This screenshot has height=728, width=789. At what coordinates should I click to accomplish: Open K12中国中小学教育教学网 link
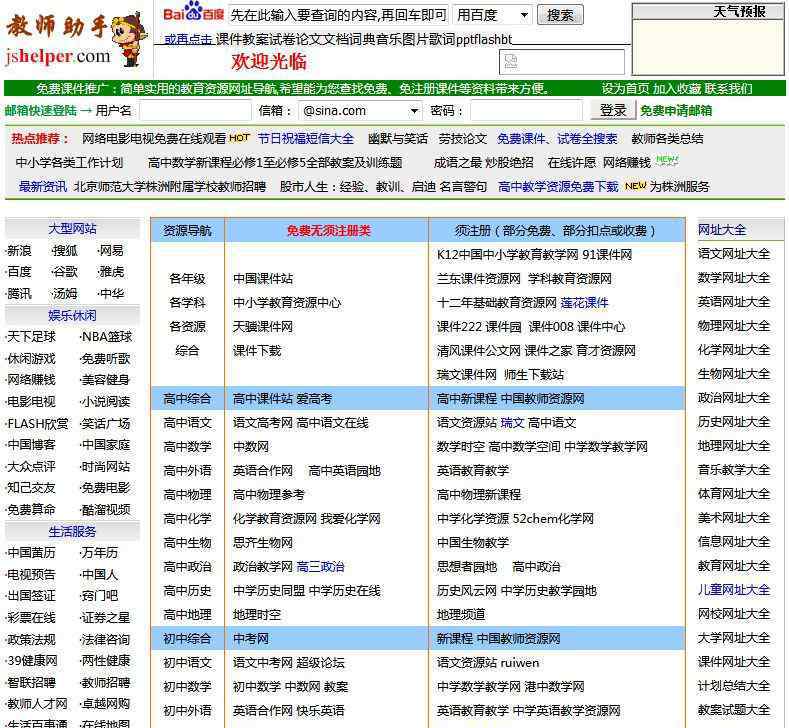coord(508,255)
